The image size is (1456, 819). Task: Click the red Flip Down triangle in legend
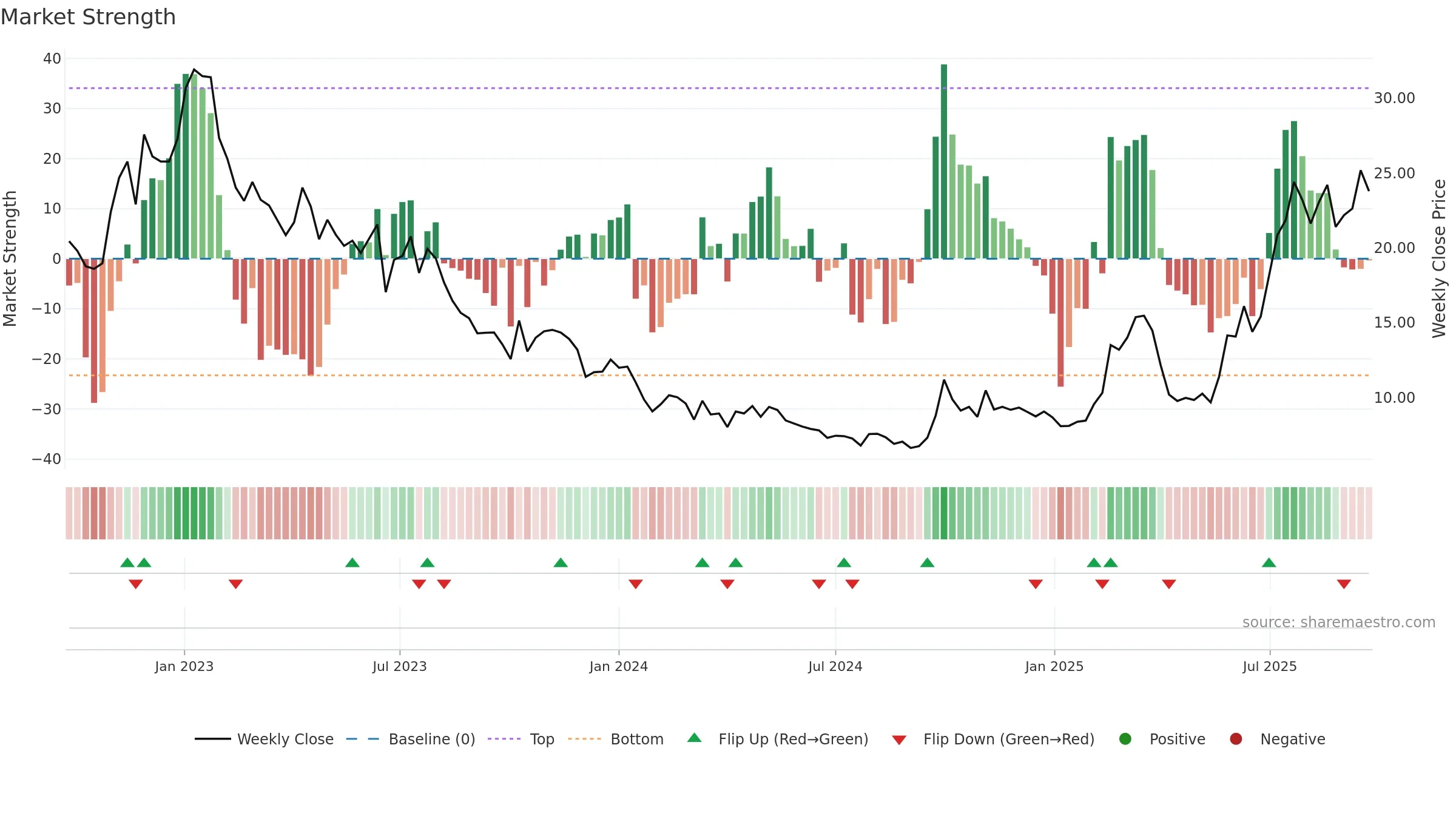(899, 740)
